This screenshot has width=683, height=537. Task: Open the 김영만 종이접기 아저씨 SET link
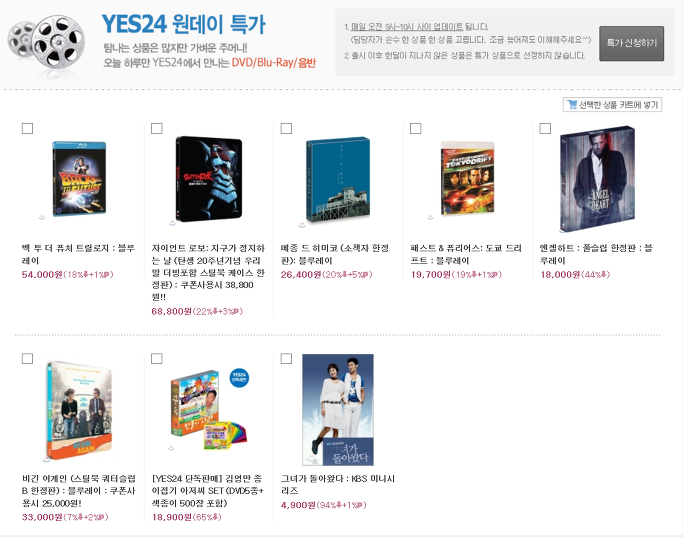pos(207,491)
